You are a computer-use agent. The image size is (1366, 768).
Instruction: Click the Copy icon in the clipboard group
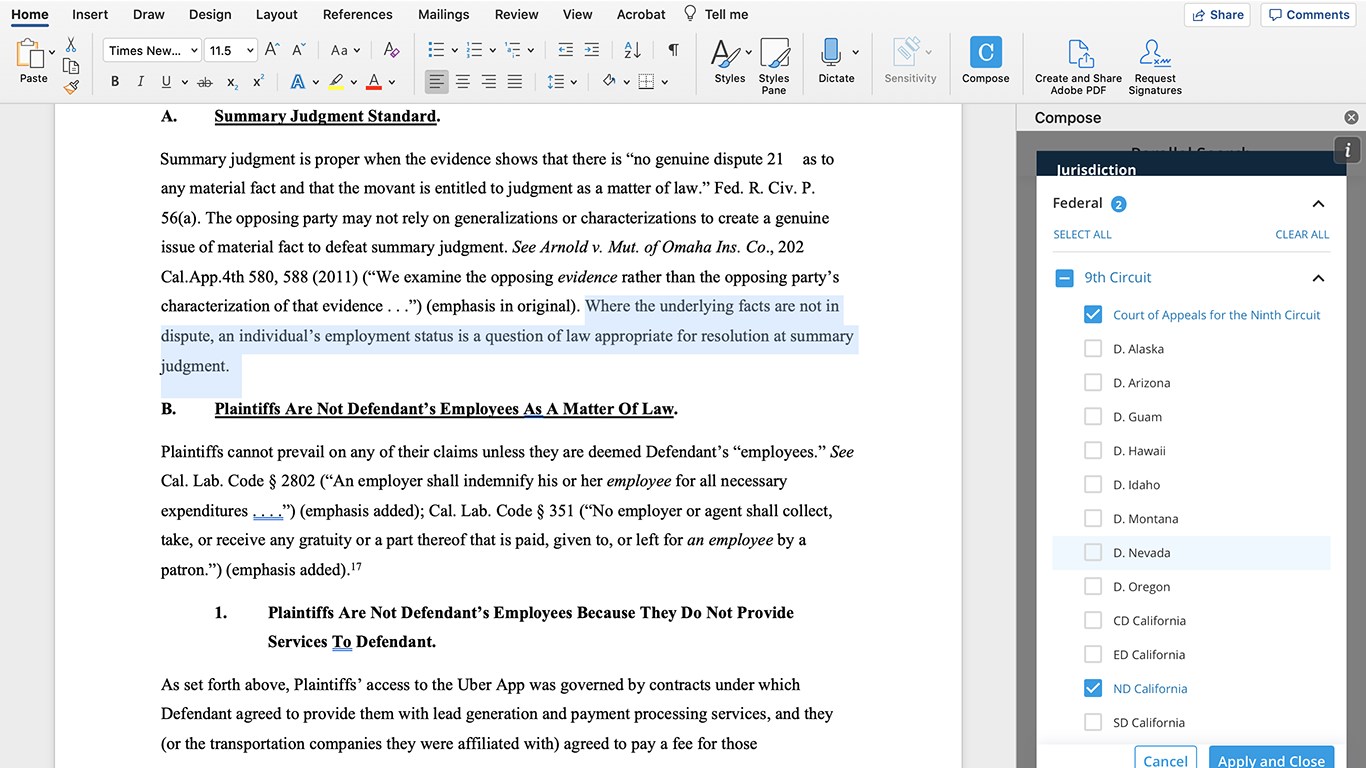(71, 66)
